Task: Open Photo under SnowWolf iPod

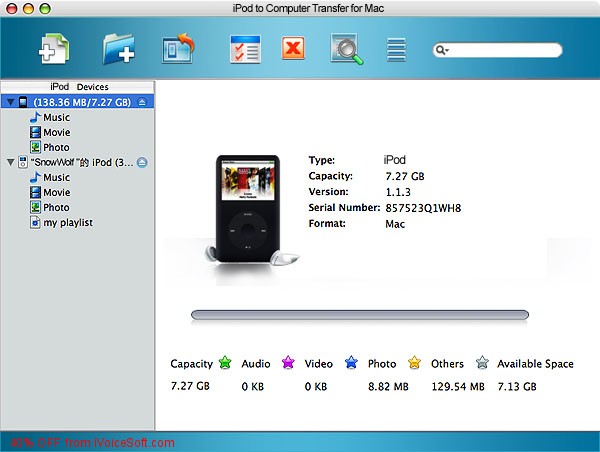Action: [x=50, y=207]
